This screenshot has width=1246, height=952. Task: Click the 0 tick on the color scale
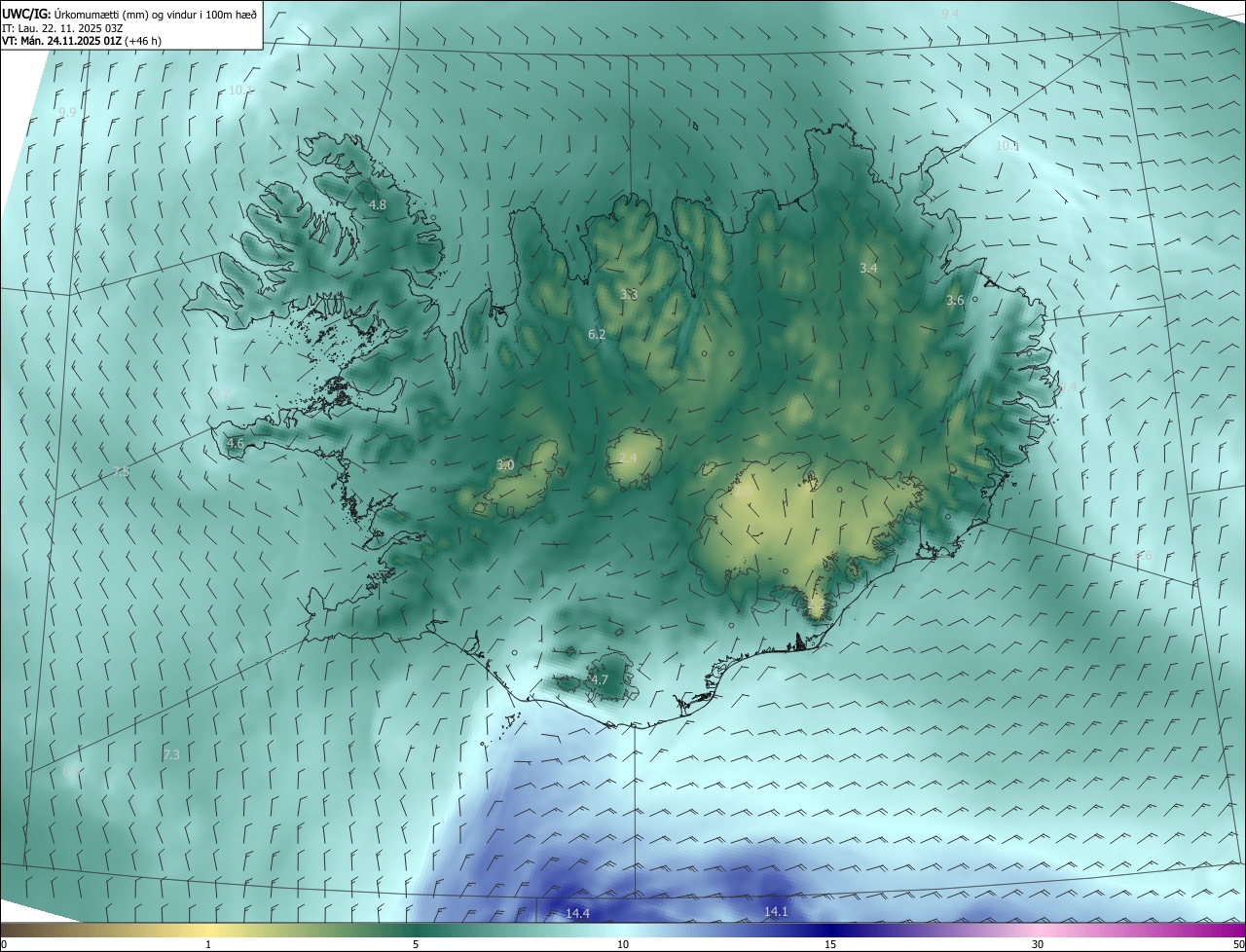point(4,944)
